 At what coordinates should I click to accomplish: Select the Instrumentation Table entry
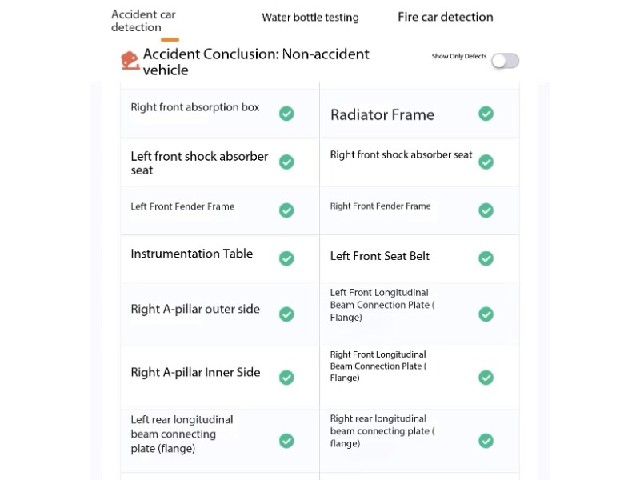pyautogui.click(x=220, y=258)
